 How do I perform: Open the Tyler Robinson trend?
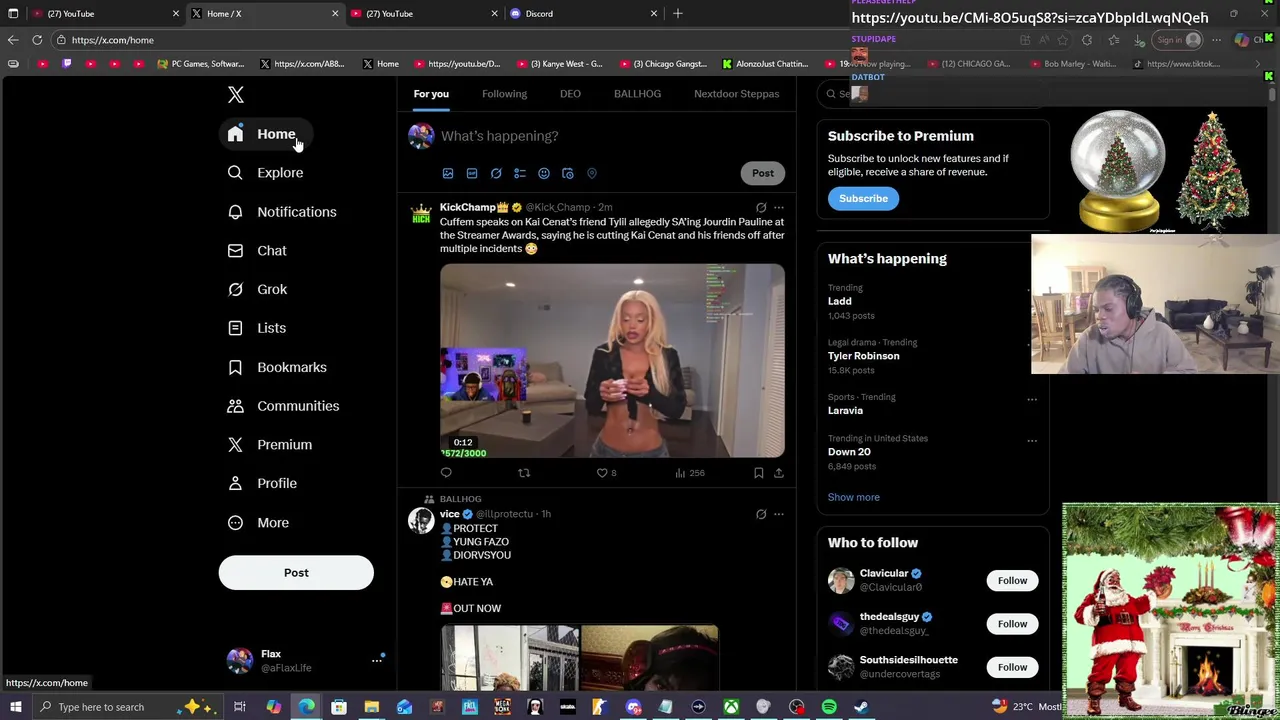coord(864,356)
